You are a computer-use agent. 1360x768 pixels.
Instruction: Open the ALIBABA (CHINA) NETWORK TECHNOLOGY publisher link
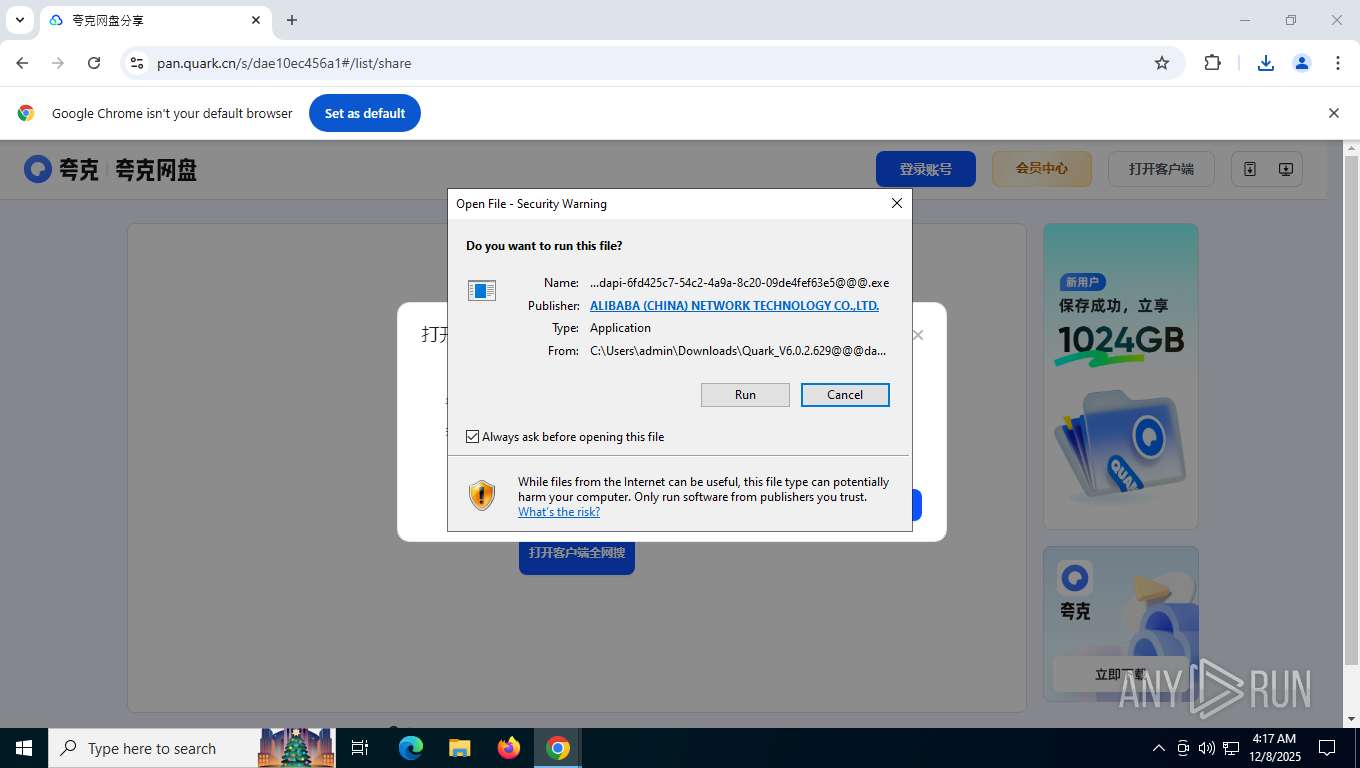(734, 306)
